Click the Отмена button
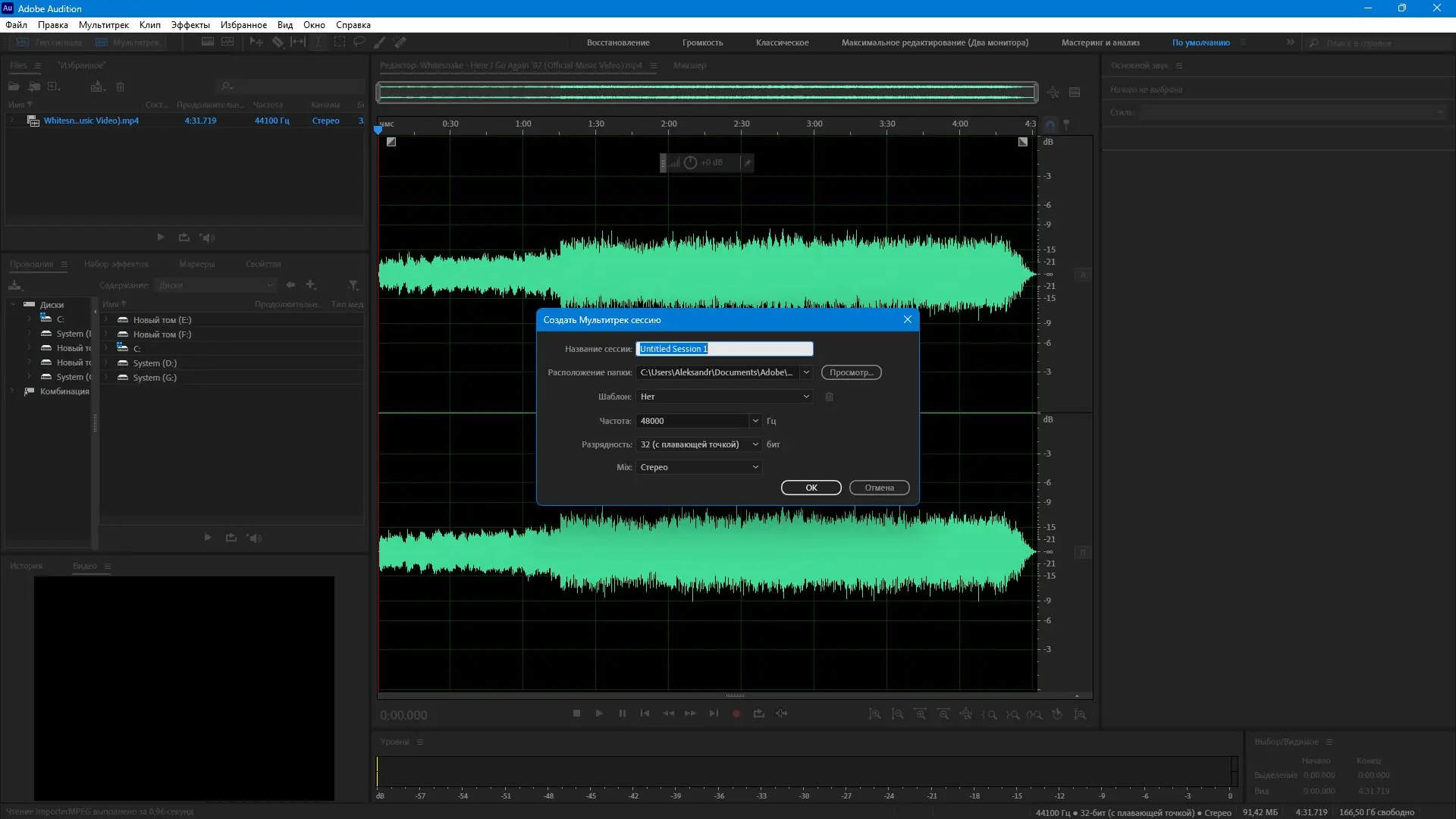The width and height of the screenshot is (1456, 819). pos(879,488)
